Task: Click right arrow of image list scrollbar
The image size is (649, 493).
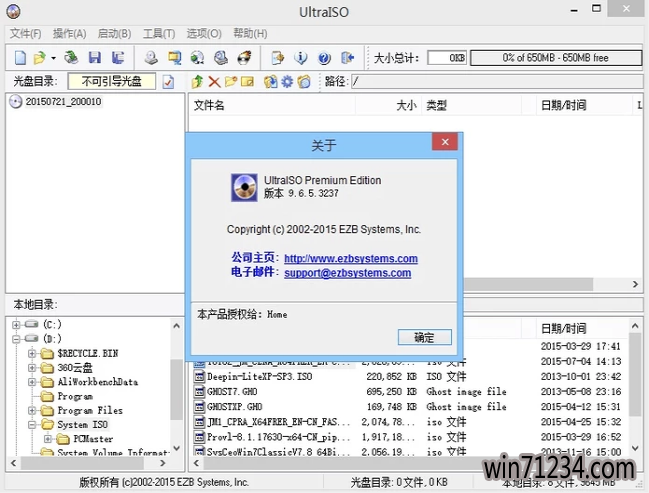Action: click(x=635, y=284)
